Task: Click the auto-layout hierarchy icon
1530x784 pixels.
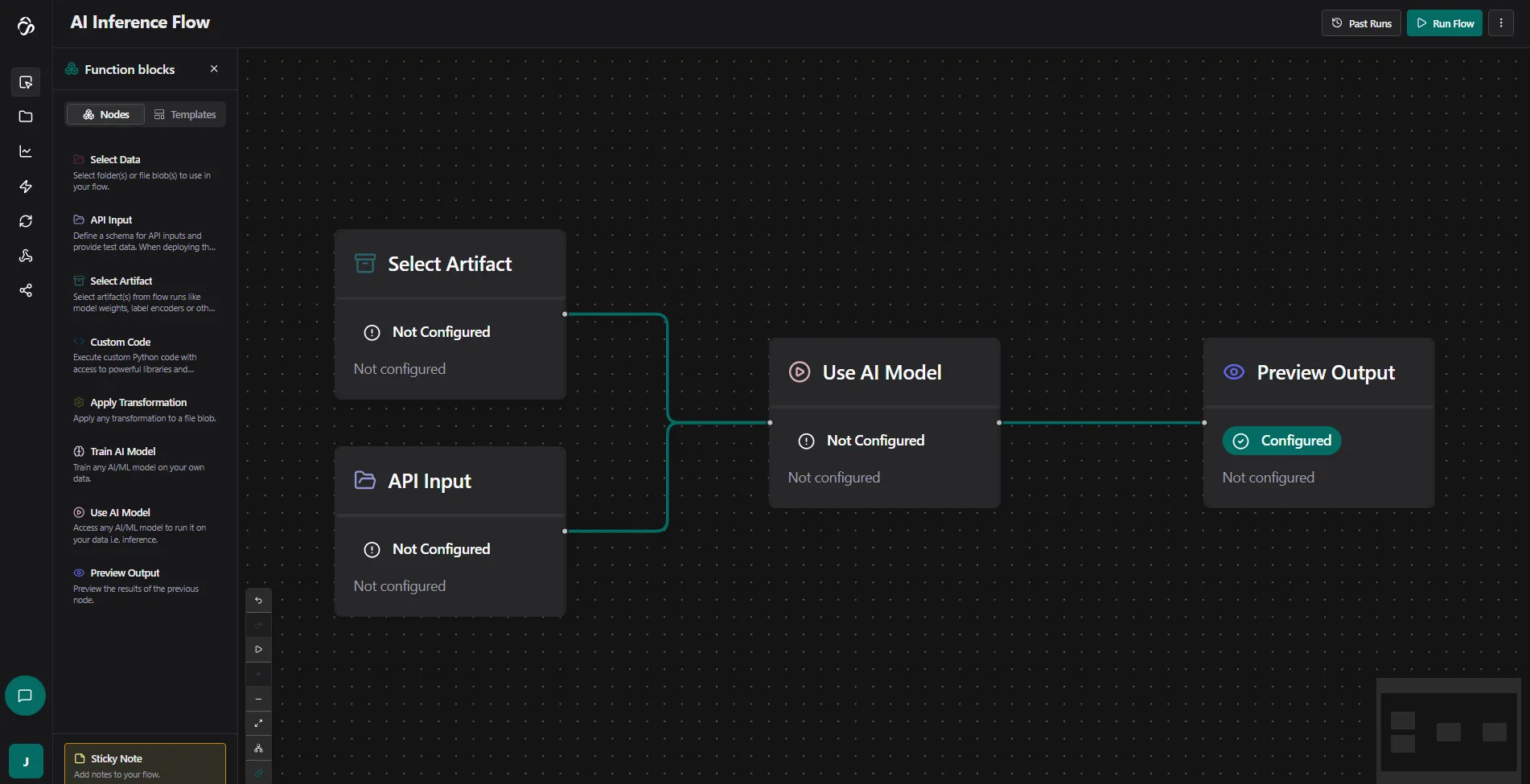Action: pos(258,749)
